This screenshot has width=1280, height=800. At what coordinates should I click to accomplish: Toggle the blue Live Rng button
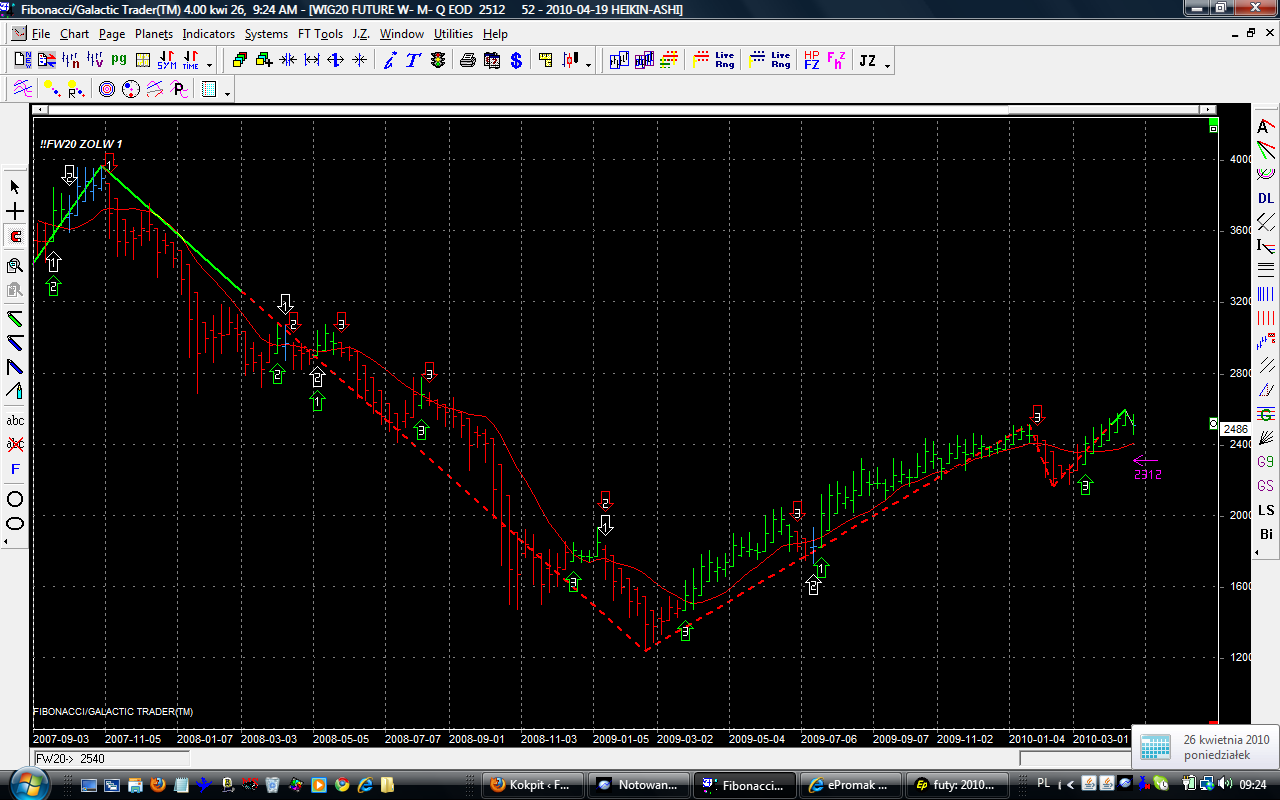point(780,61)
